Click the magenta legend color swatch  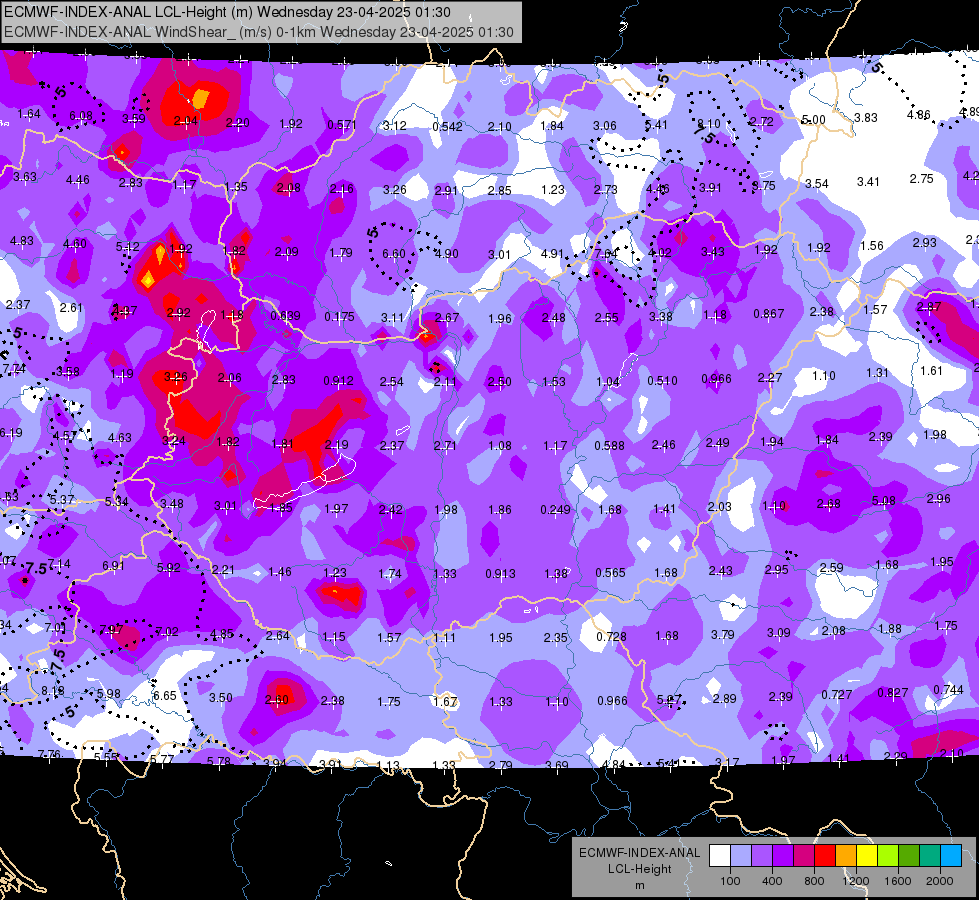pos(804,855)
